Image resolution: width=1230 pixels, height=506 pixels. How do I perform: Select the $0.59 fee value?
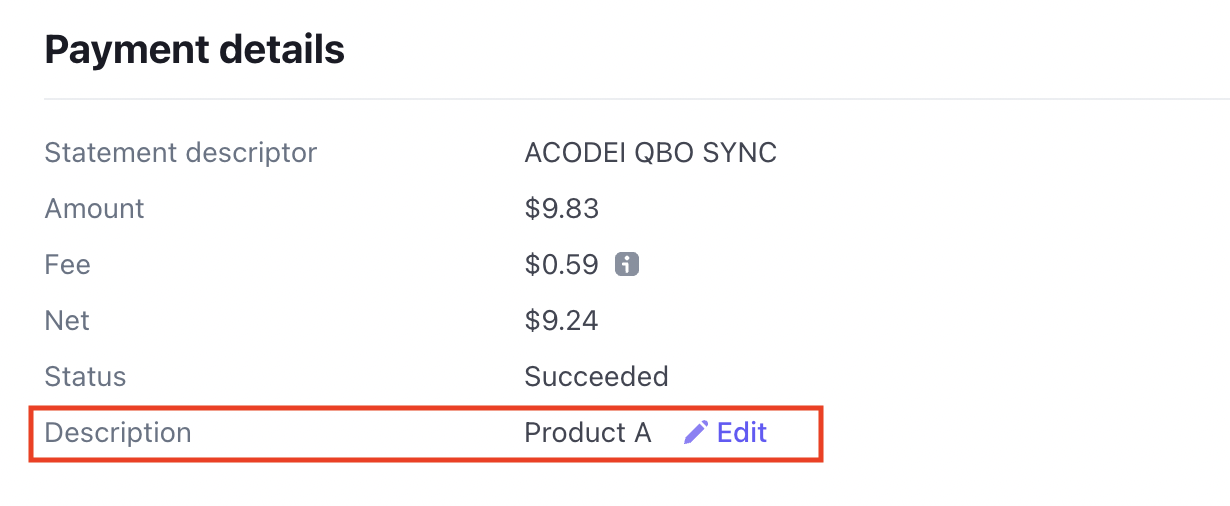pos(561,265)
